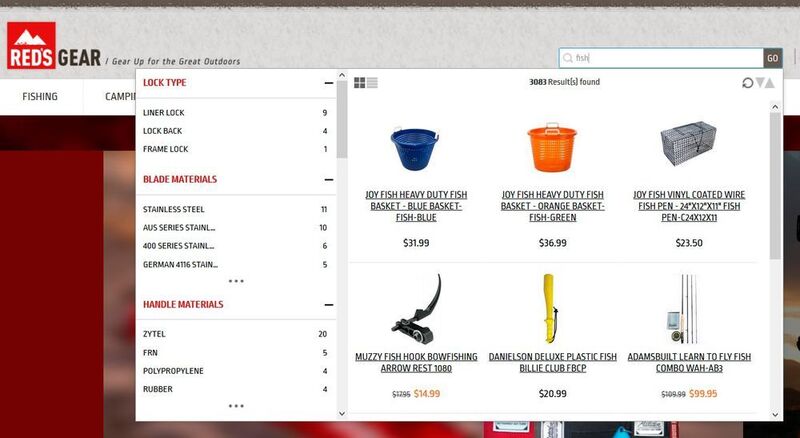
Task: Click the wire fish pen thumbnail
Action: (688, 143)
